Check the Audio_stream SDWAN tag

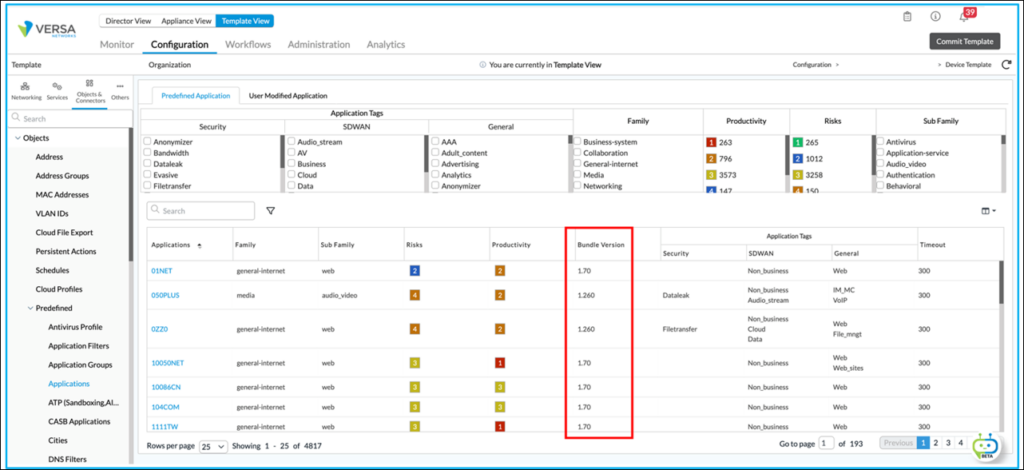tap(291, 142)
